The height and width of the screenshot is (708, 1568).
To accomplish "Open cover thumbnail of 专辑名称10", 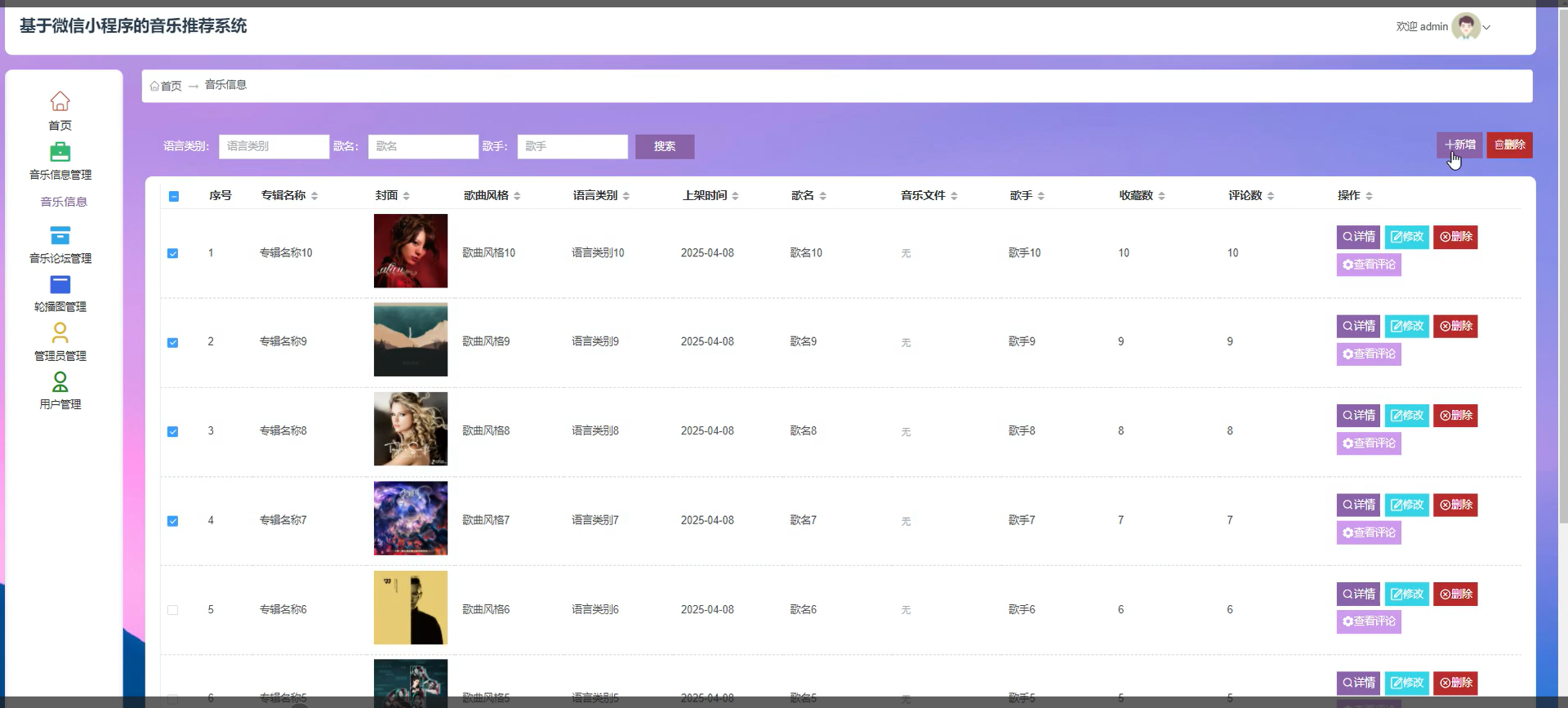I will pyautogui.click(x=411, y=251).
